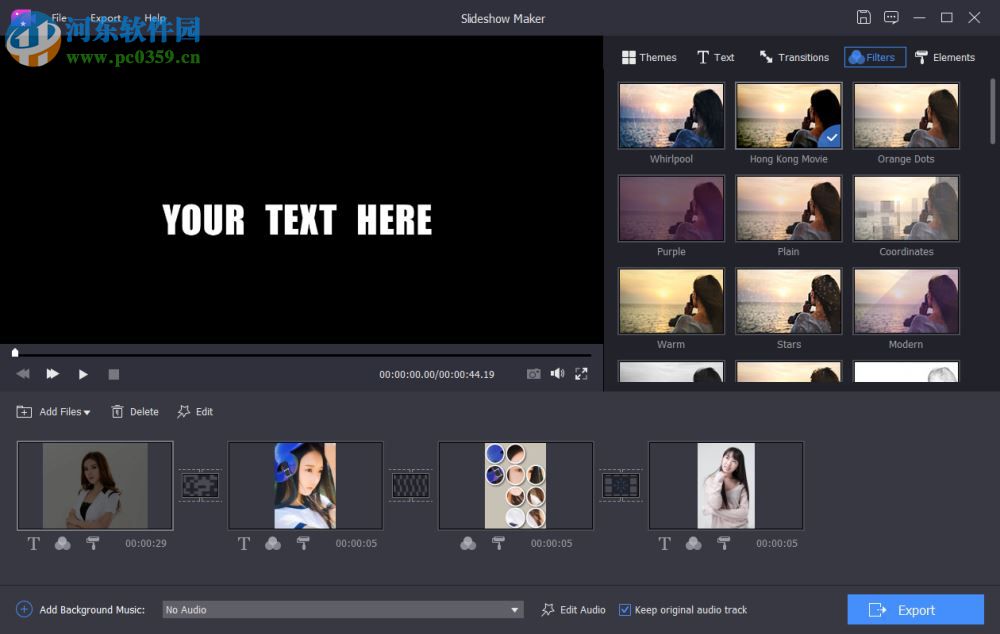The image size is (1000, 634).
Task: Open Edit Audio settings
Action: point(572,609)
